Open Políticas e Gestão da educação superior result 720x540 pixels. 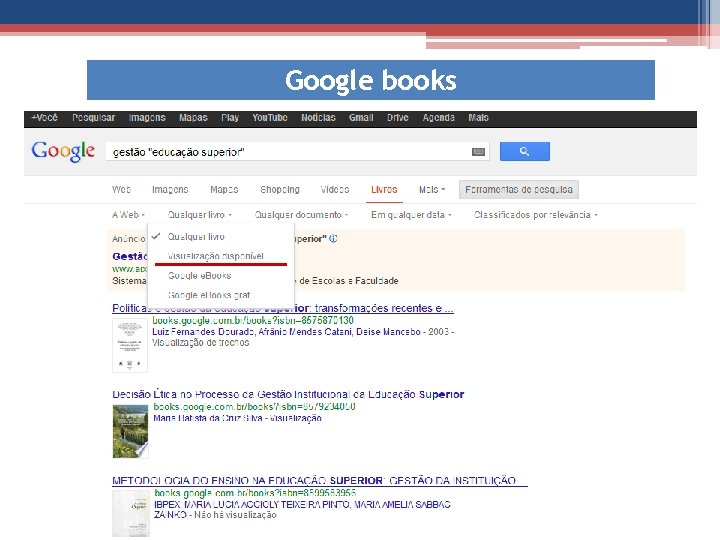[283, 308]
